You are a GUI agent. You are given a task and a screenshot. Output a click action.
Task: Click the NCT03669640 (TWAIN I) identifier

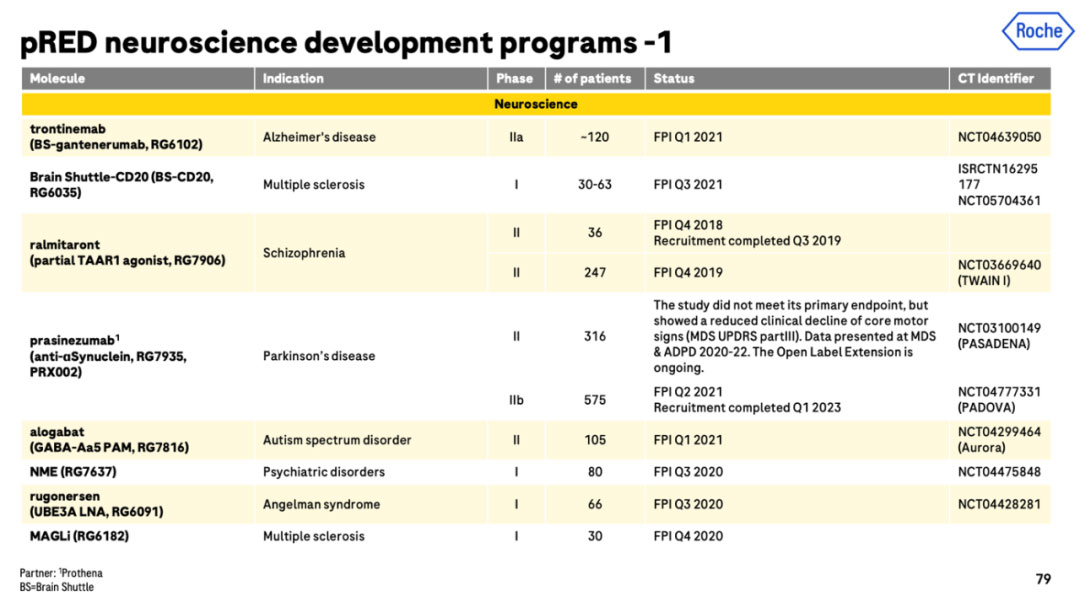pyautogui.click(x=999, y=272)
